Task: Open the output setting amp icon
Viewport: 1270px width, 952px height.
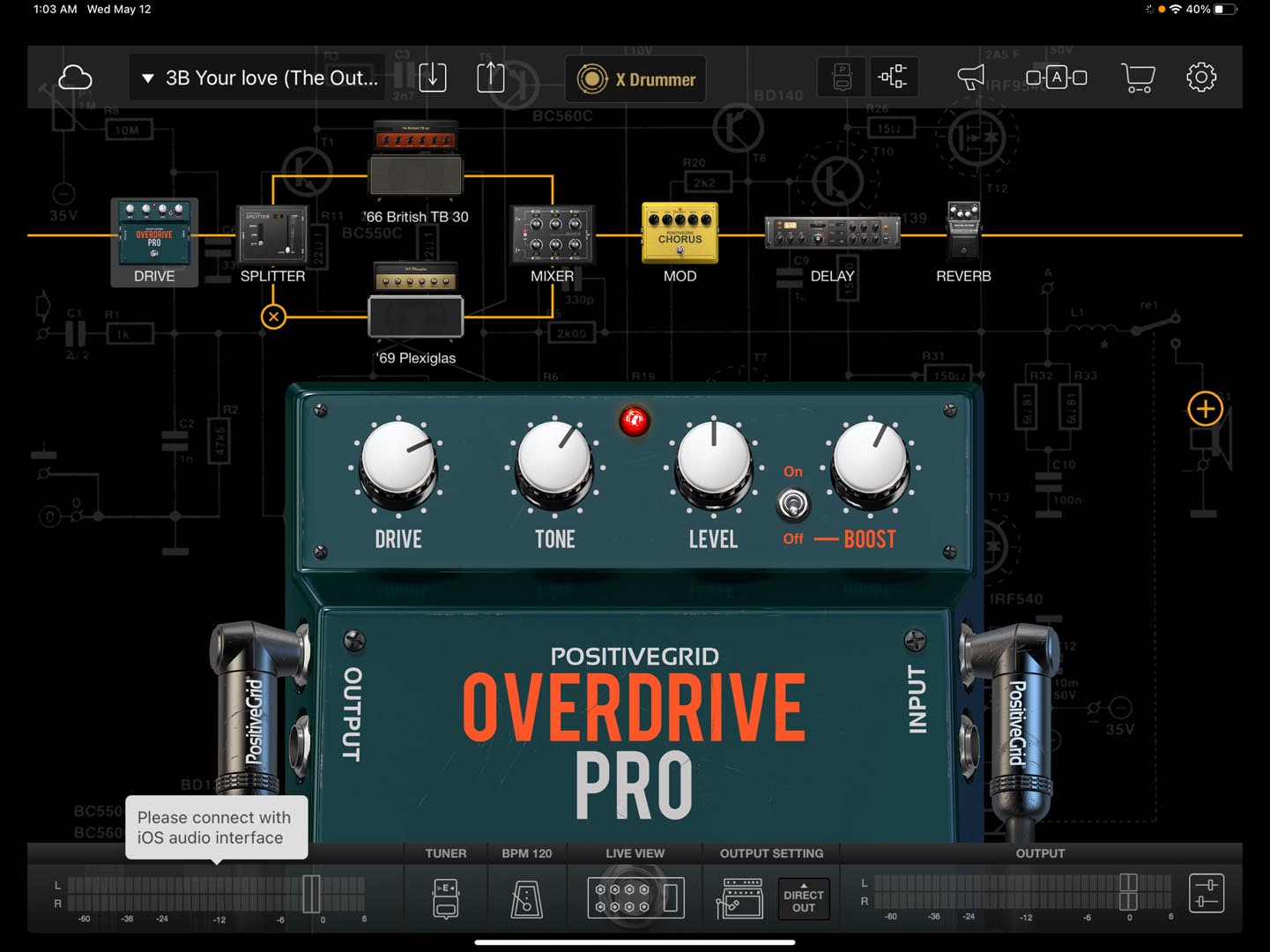Action: tap(740, 898)
